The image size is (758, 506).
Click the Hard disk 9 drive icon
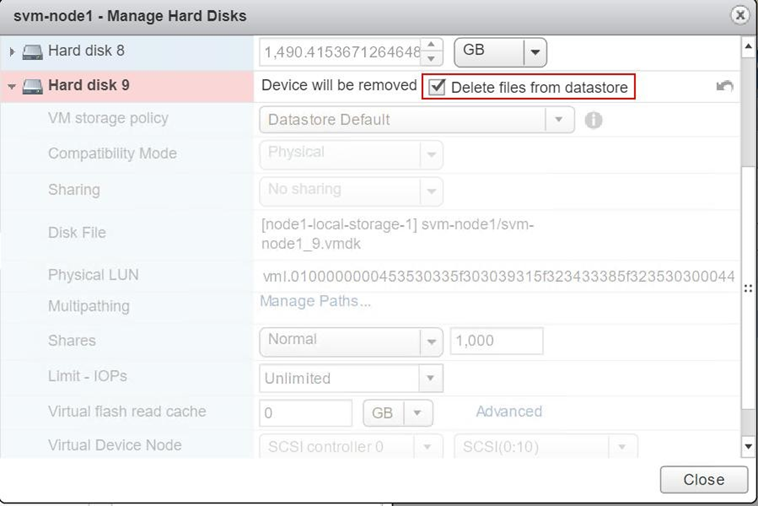33,86
